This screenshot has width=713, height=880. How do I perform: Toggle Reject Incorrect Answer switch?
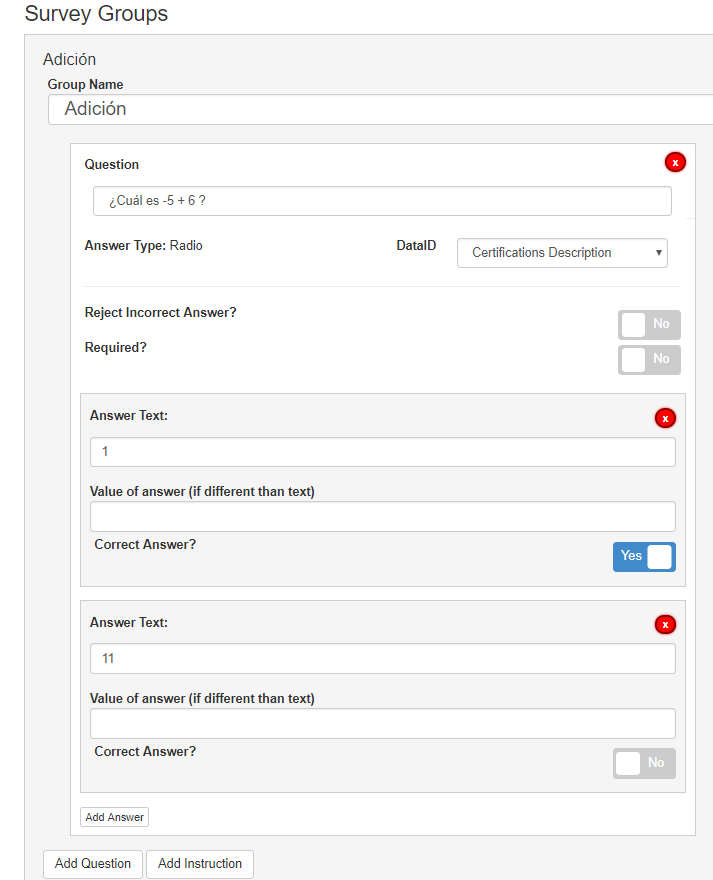pyautogui.click(x=649, y=325)
